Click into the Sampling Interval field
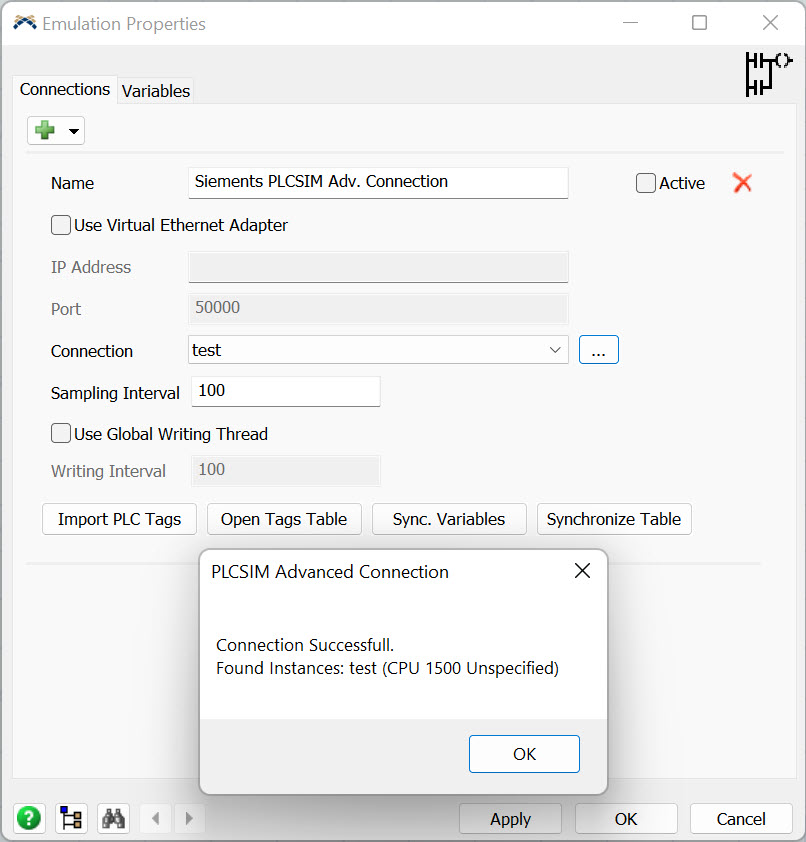Image resolution: width=806 pixels, height=842 pixels. pos(285,391)
